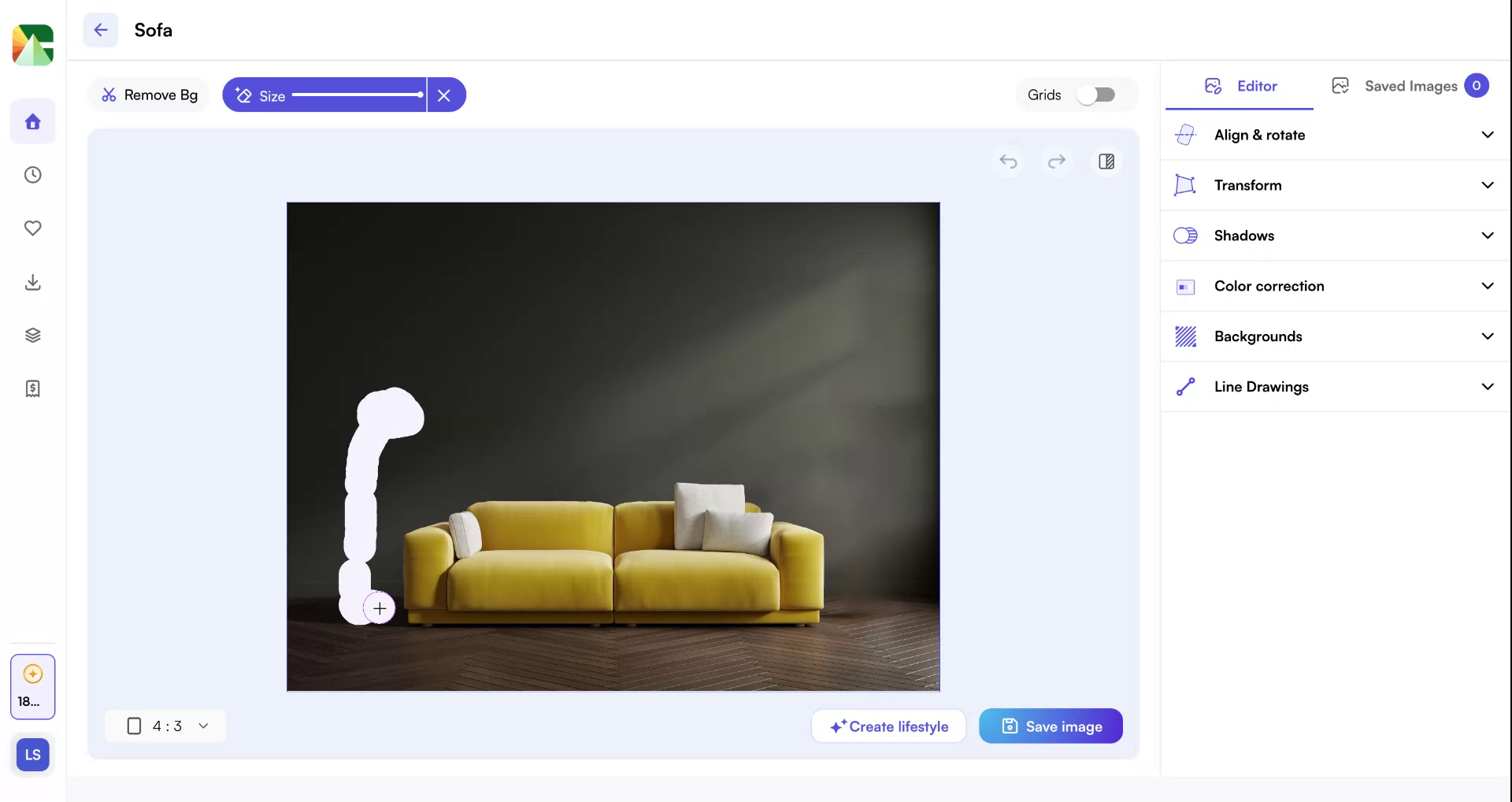
Task: Select the Remove Bg tool
Action: tap(148, 95)
